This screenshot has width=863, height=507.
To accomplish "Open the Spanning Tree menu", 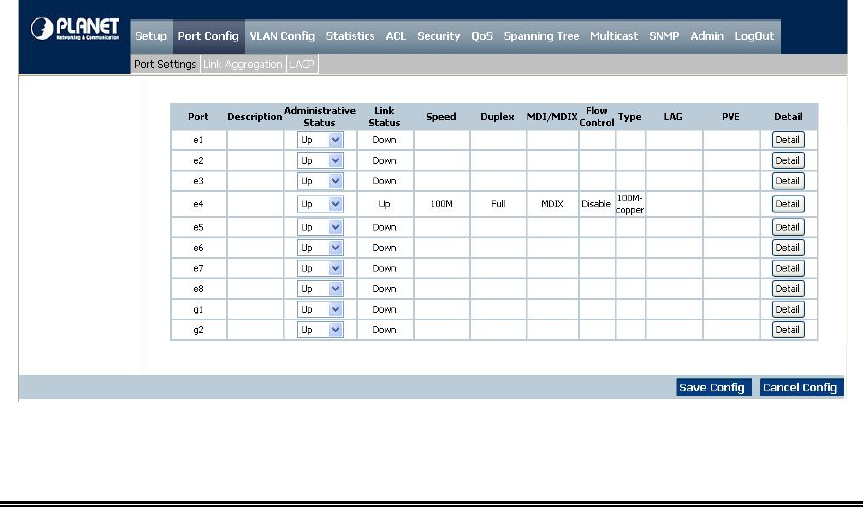I will tap(542, 36).
